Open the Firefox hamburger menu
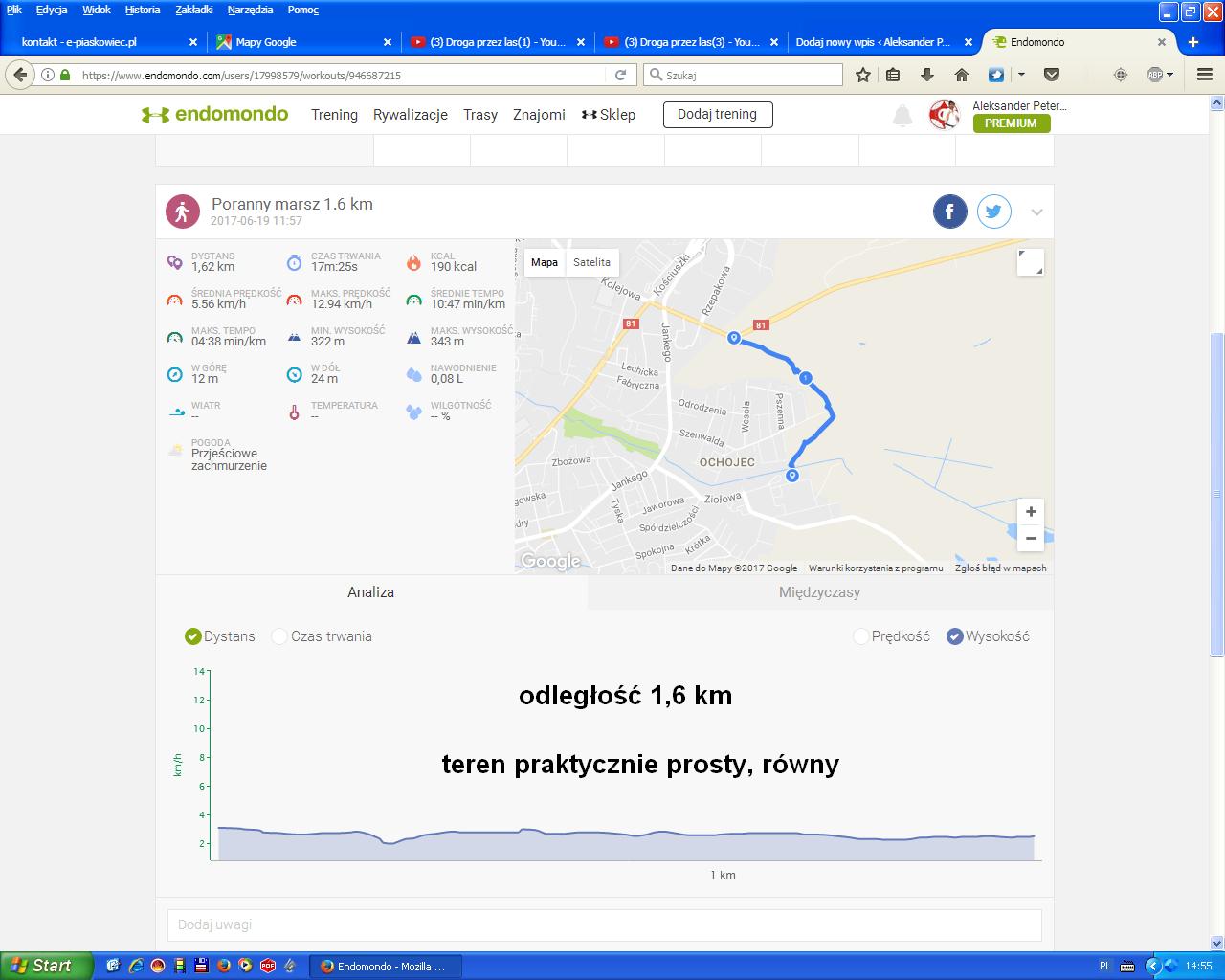The image size is (1225, 980). point(1204,75)
